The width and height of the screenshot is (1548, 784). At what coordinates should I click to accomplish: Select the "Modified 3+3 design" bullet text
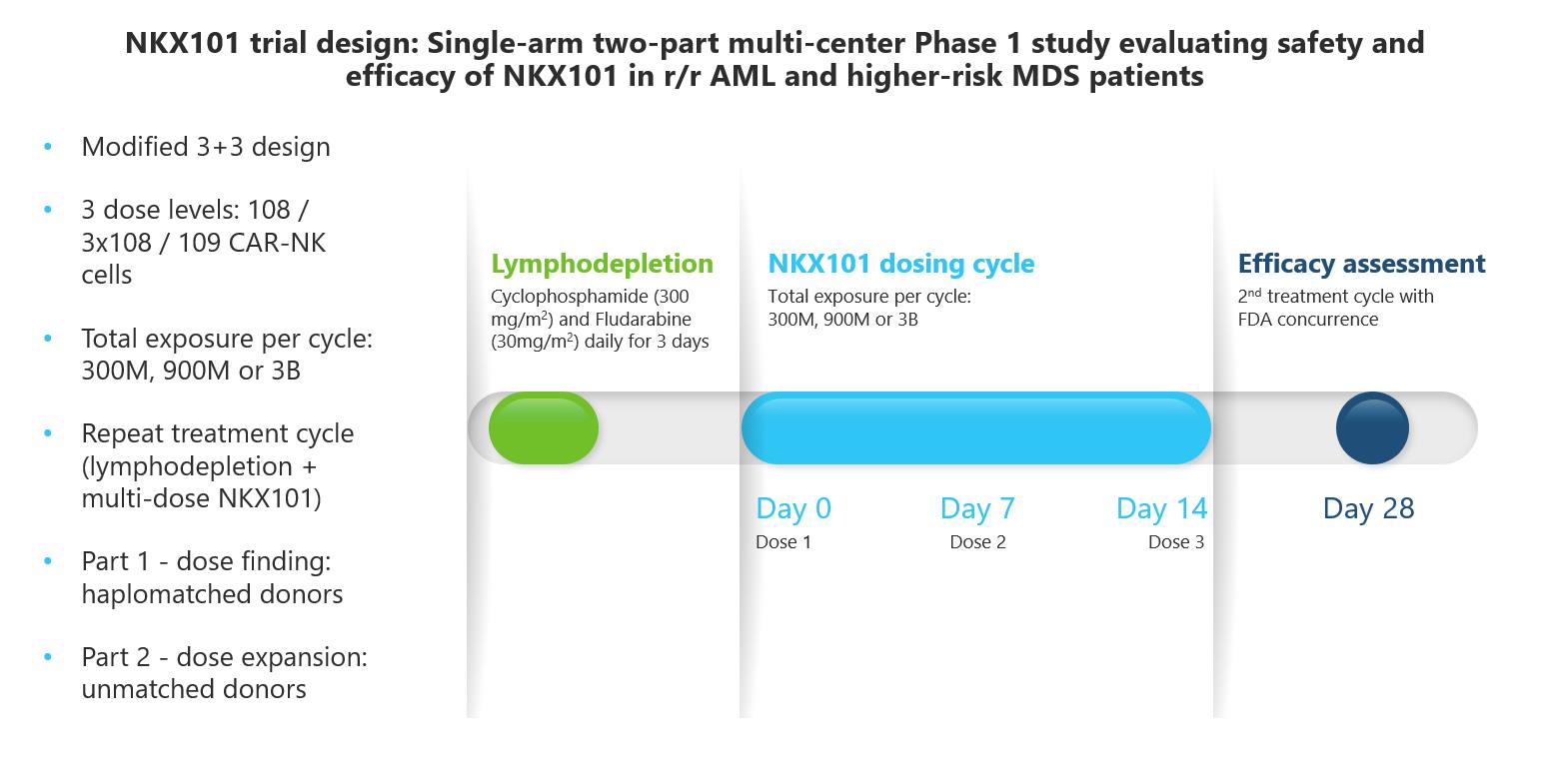(x=206, y=147)
